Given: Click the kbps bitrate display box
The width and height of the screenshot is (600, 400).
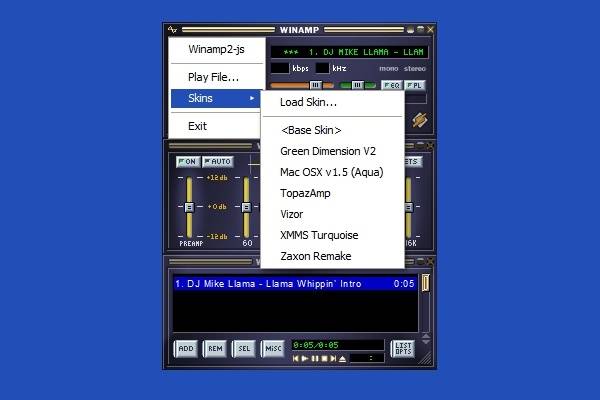Looking at the screenshot, I should (280, 68).
